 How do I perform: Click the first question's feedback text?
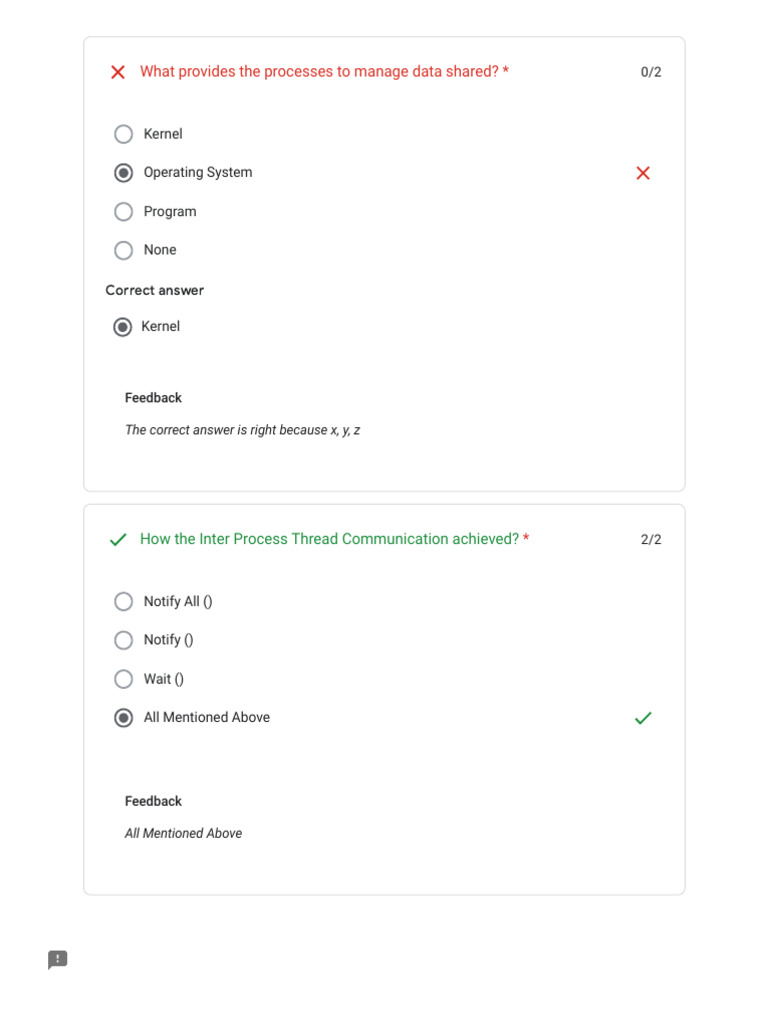click(x=242, y=430)
